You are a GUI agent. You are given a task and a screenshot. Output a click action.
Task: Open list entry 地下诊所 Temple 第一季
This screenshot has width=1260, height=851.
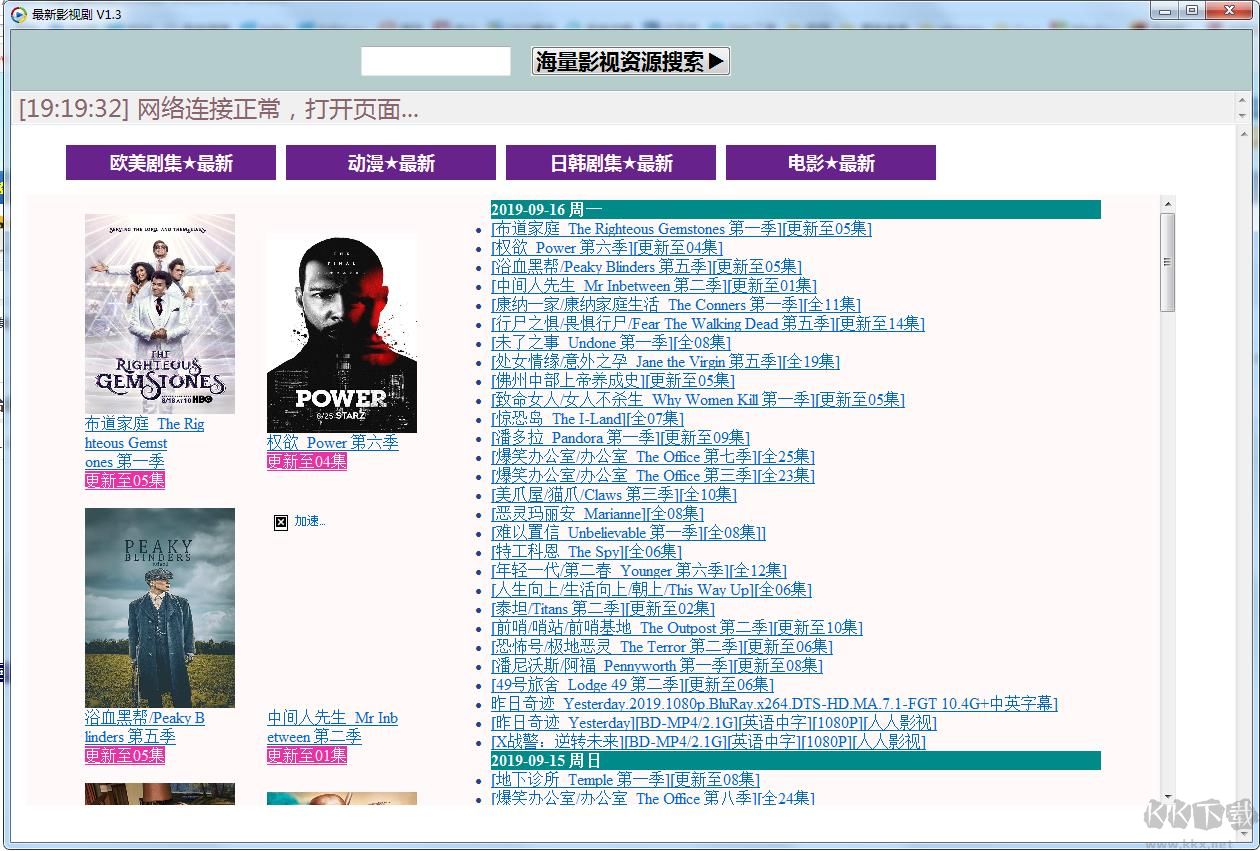625,780
